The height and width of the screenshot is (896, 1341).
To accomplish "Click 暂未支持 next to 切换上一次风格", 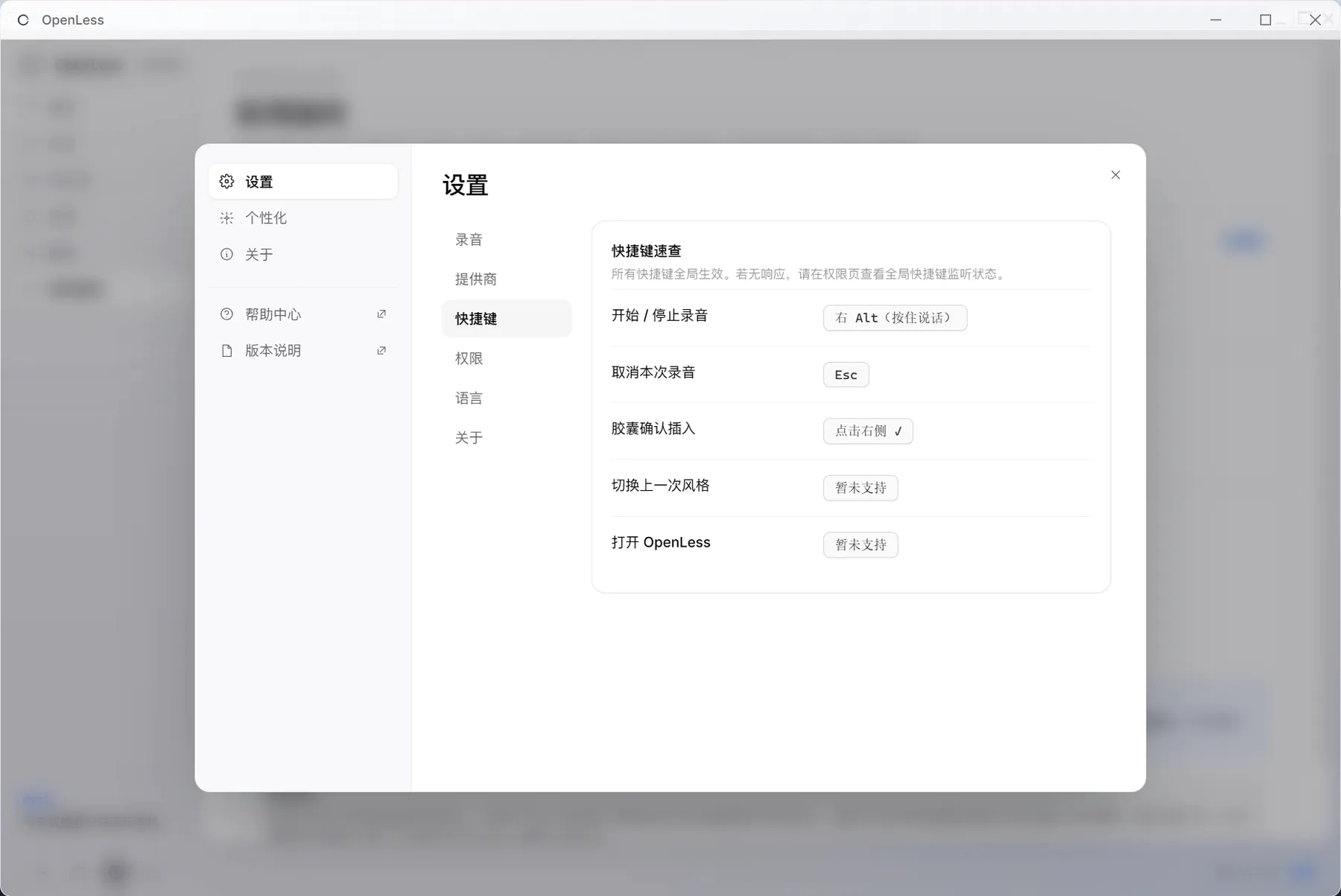I will click(860, 488).
